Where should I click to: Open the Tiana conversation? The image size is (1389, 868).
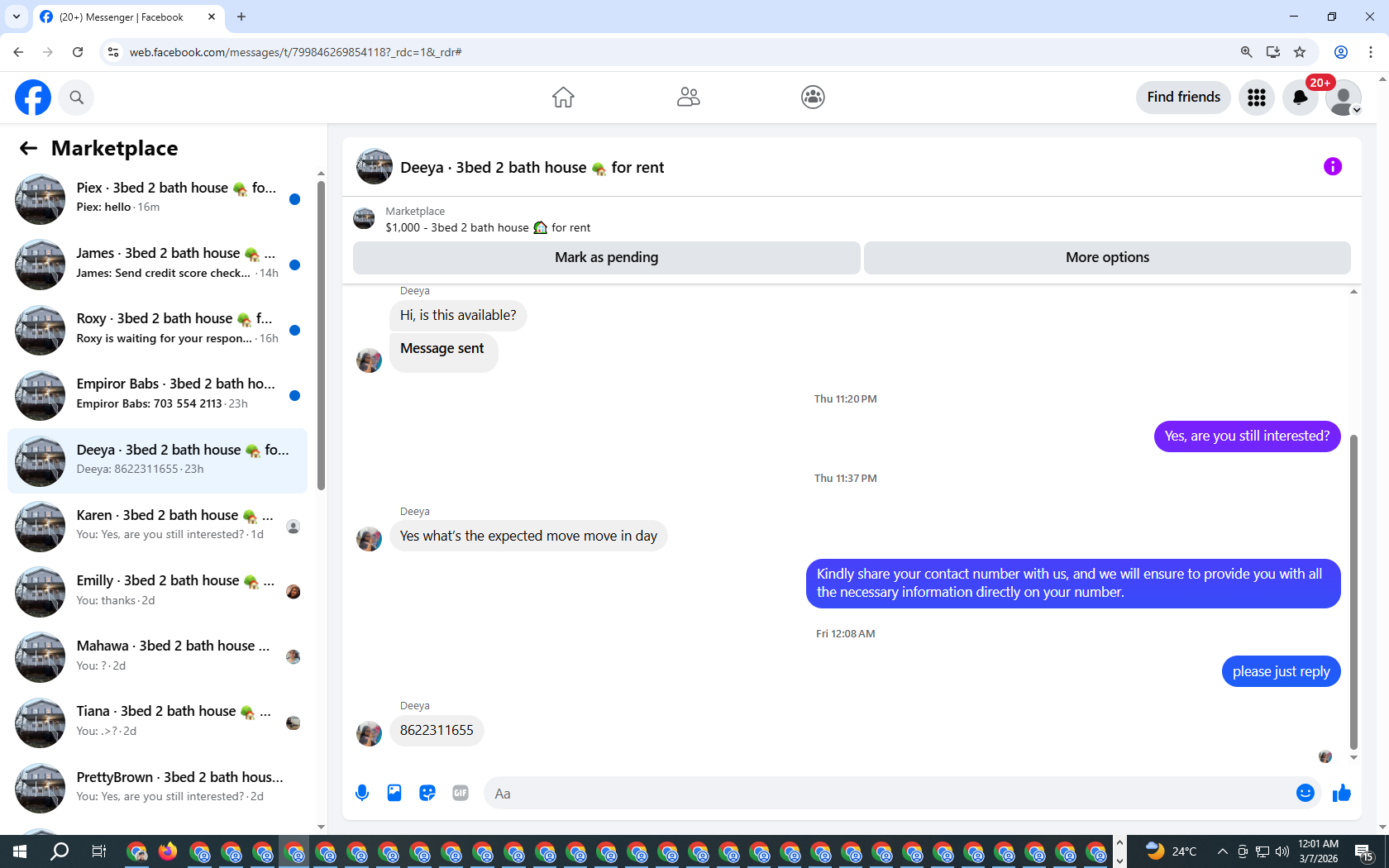(x=157, y=723)
